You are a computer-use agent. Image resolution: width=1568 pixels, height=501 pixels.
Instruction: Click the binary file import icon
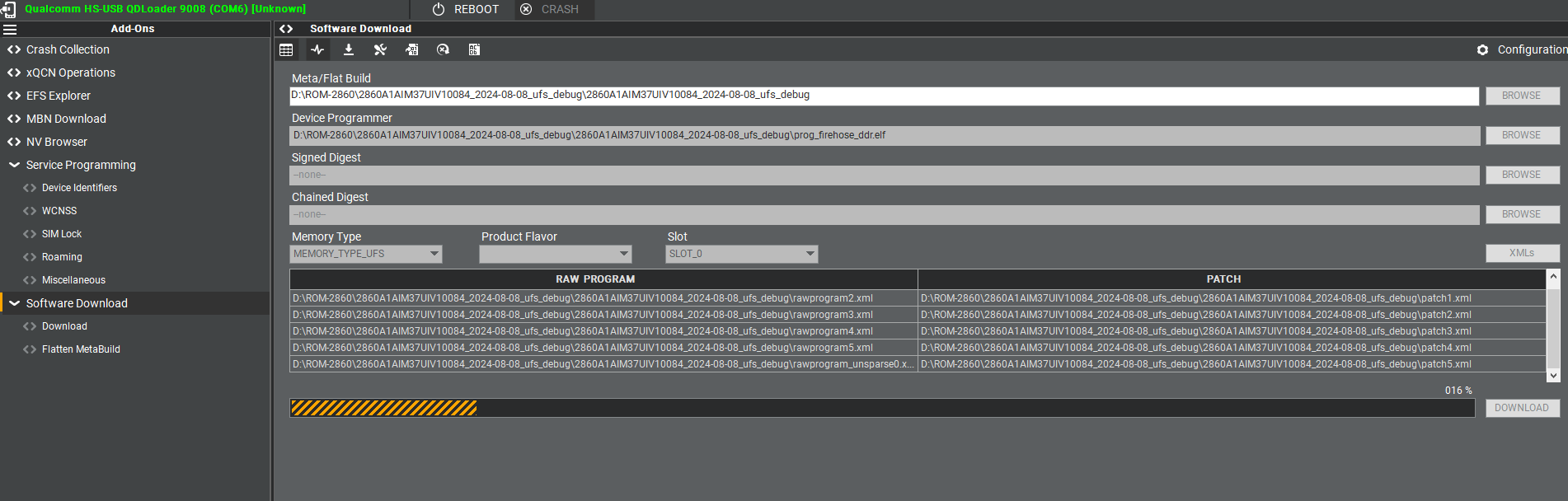click(411, 49)
